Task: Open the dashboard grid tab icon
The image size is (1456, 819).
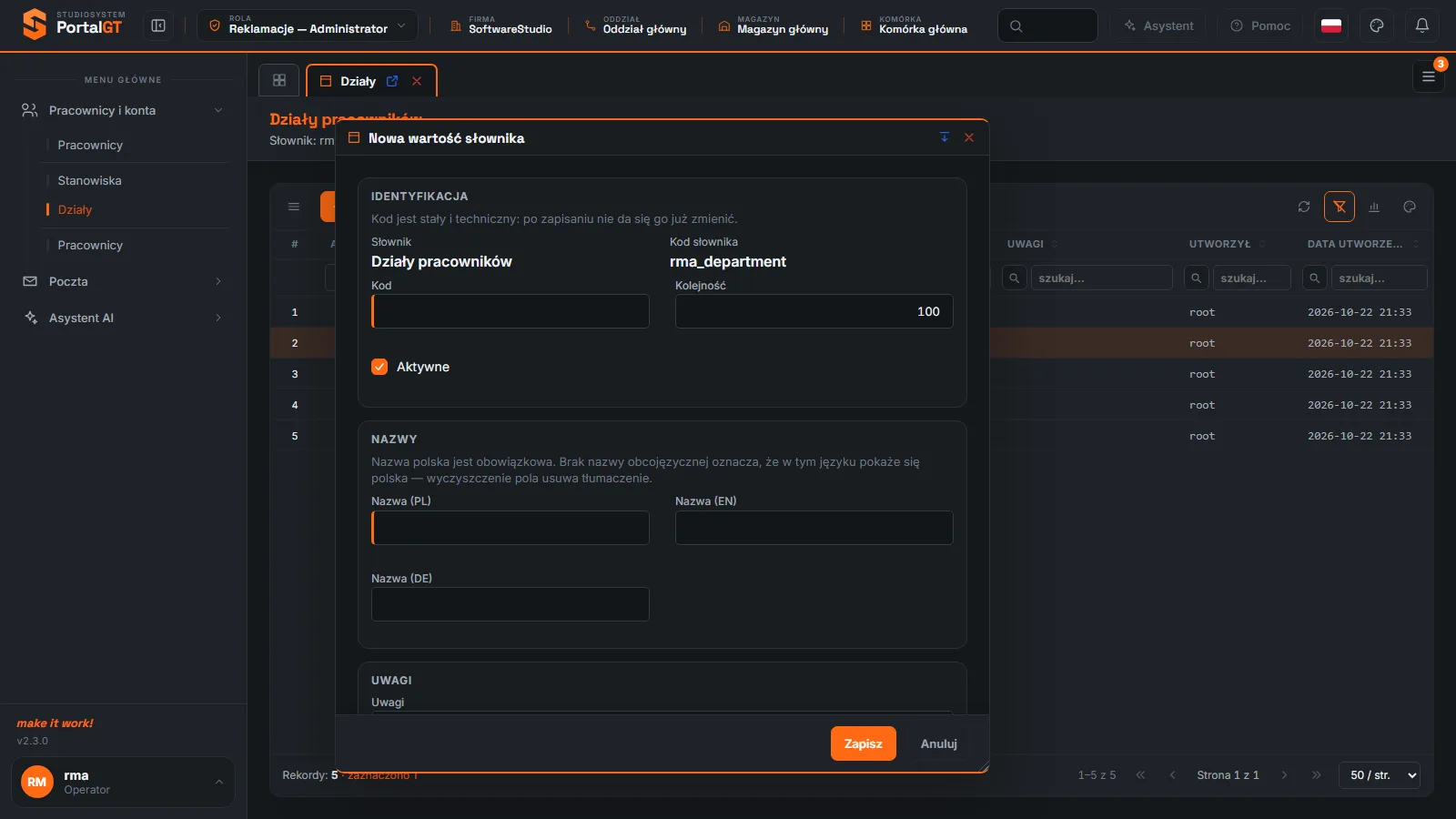Action: 279,80
